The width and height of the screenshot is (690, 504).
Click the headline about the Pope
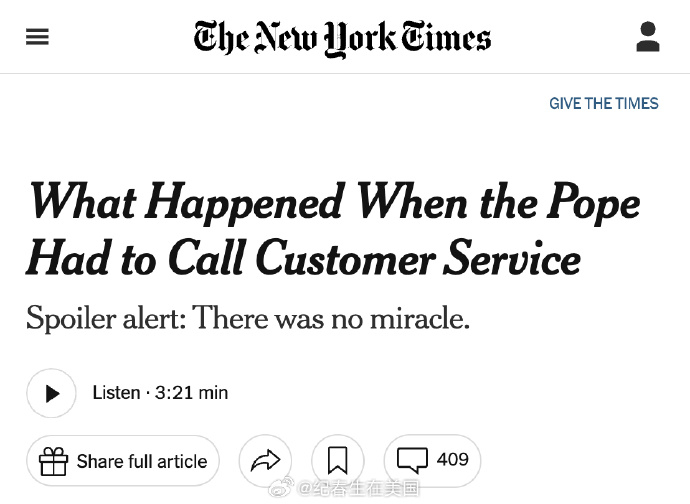[x=333, y=228]
